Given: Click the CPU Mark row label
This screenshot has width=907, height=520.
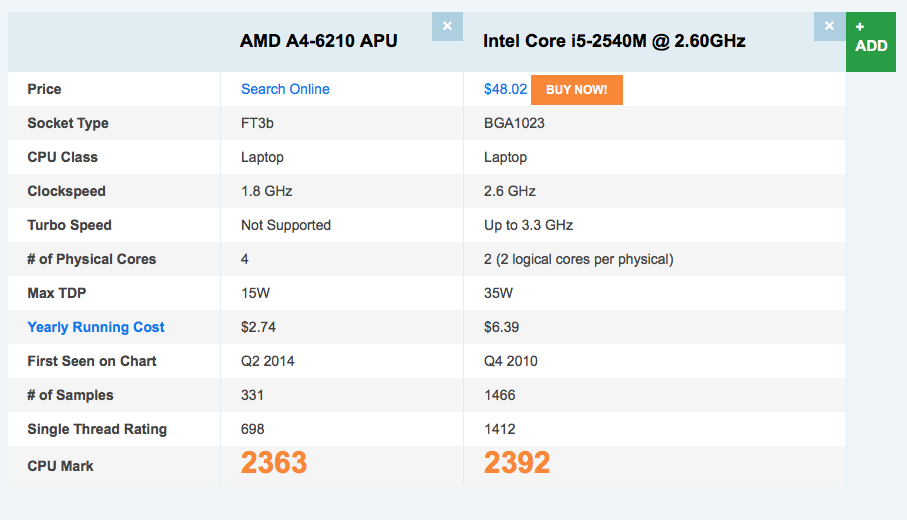Looking at the screenshot, I should click(61, 466).
